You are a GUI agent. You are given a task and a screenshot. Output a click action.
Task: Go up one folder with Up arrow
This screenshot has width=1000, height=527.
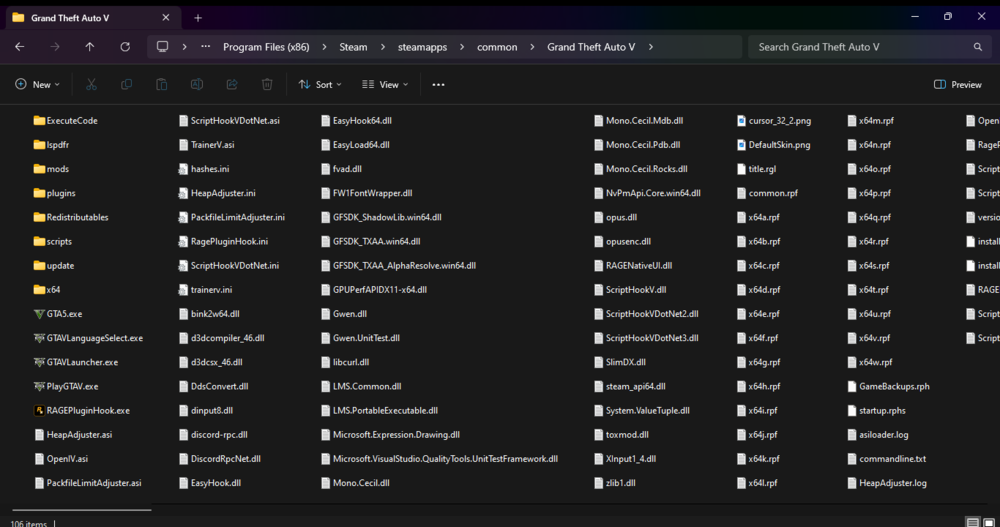[x=90, y=47]
